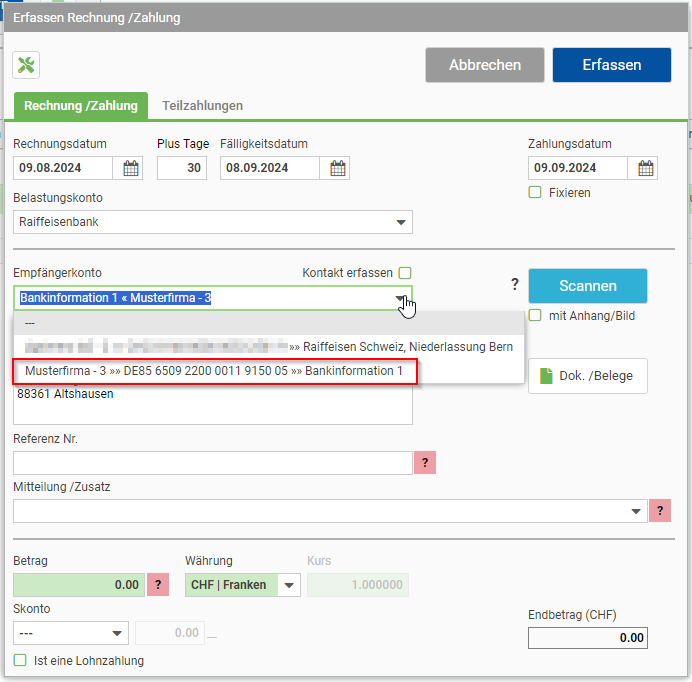
Task: Click the Betrag help question mark
Action: (158, 585)
